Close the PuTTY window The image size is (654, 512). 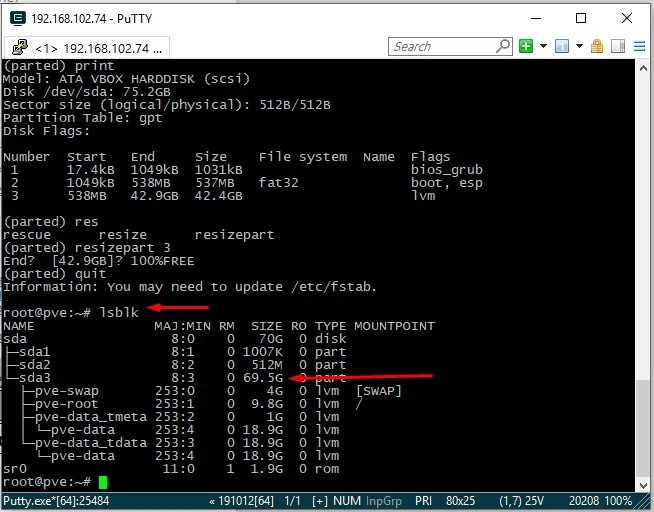pos(627,18)
